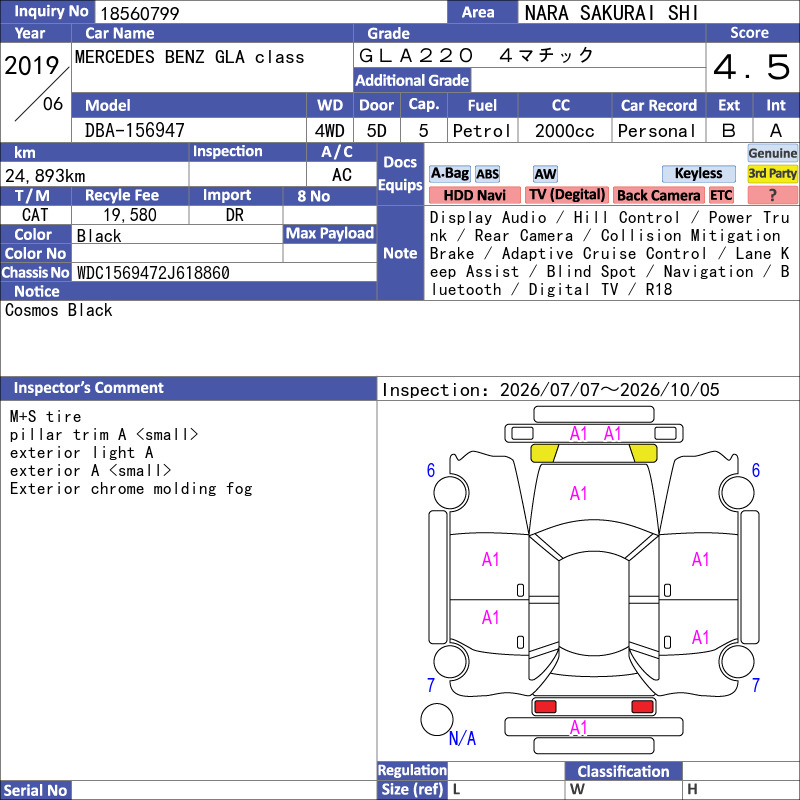Select the HDD Navi badge
The image size is (800, 800).
(x=474, y=195)
